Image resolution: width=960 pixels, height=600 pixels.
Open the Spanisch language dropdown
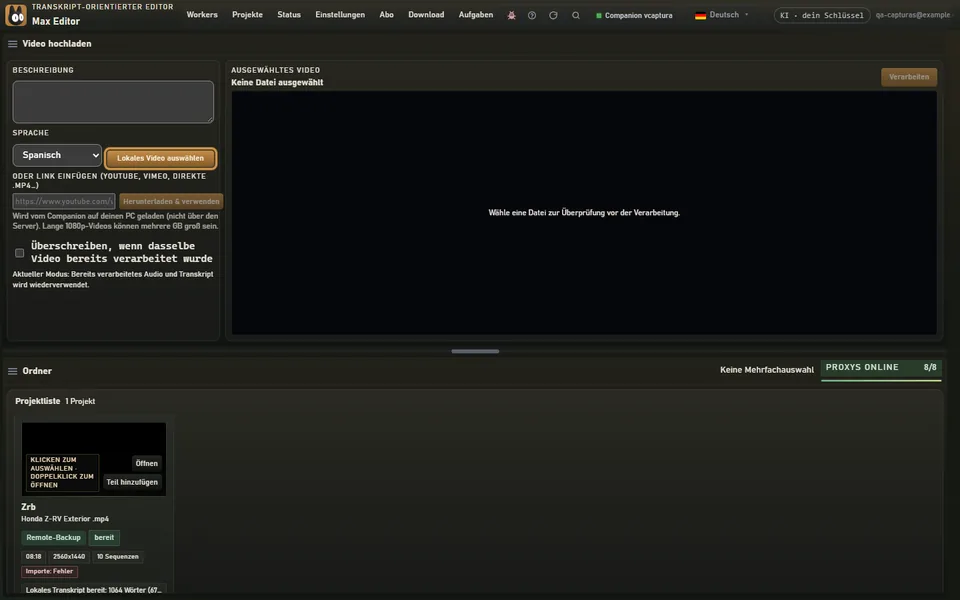pos(57,156)
